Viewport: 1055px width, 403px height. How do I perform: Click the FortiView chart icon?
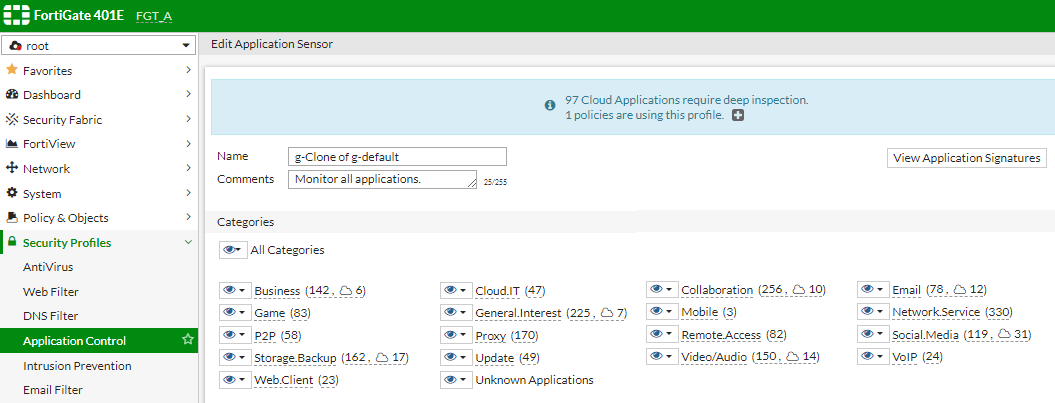[12, 144]
